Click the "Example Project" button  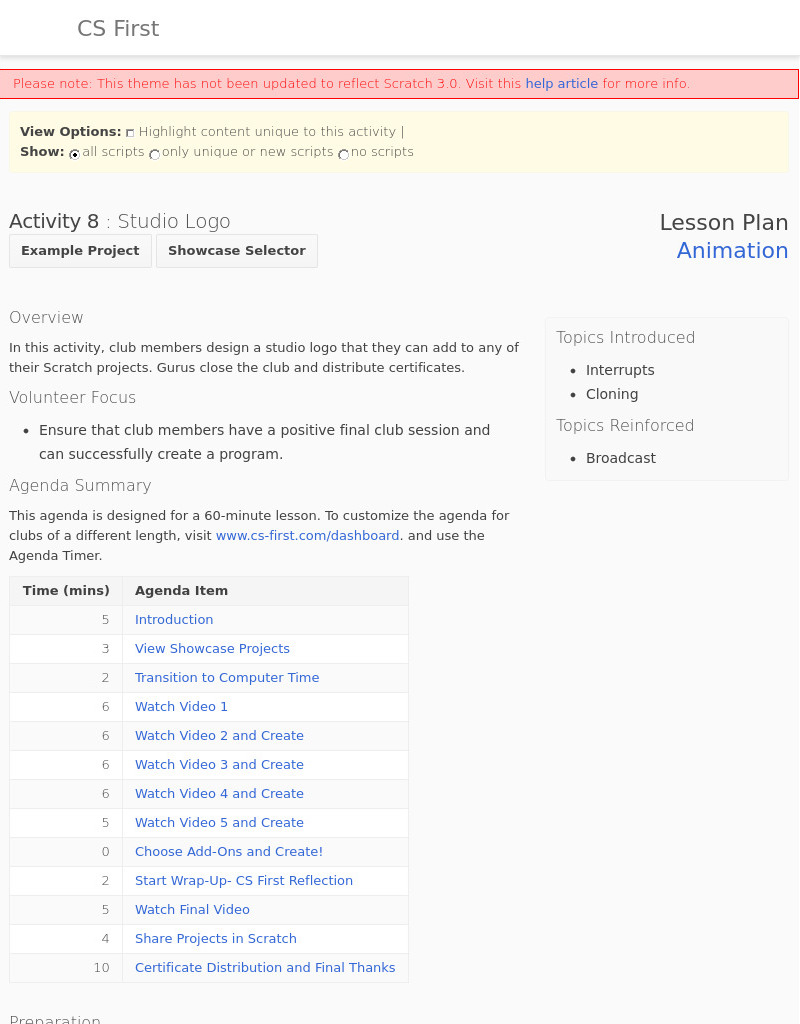80,250
